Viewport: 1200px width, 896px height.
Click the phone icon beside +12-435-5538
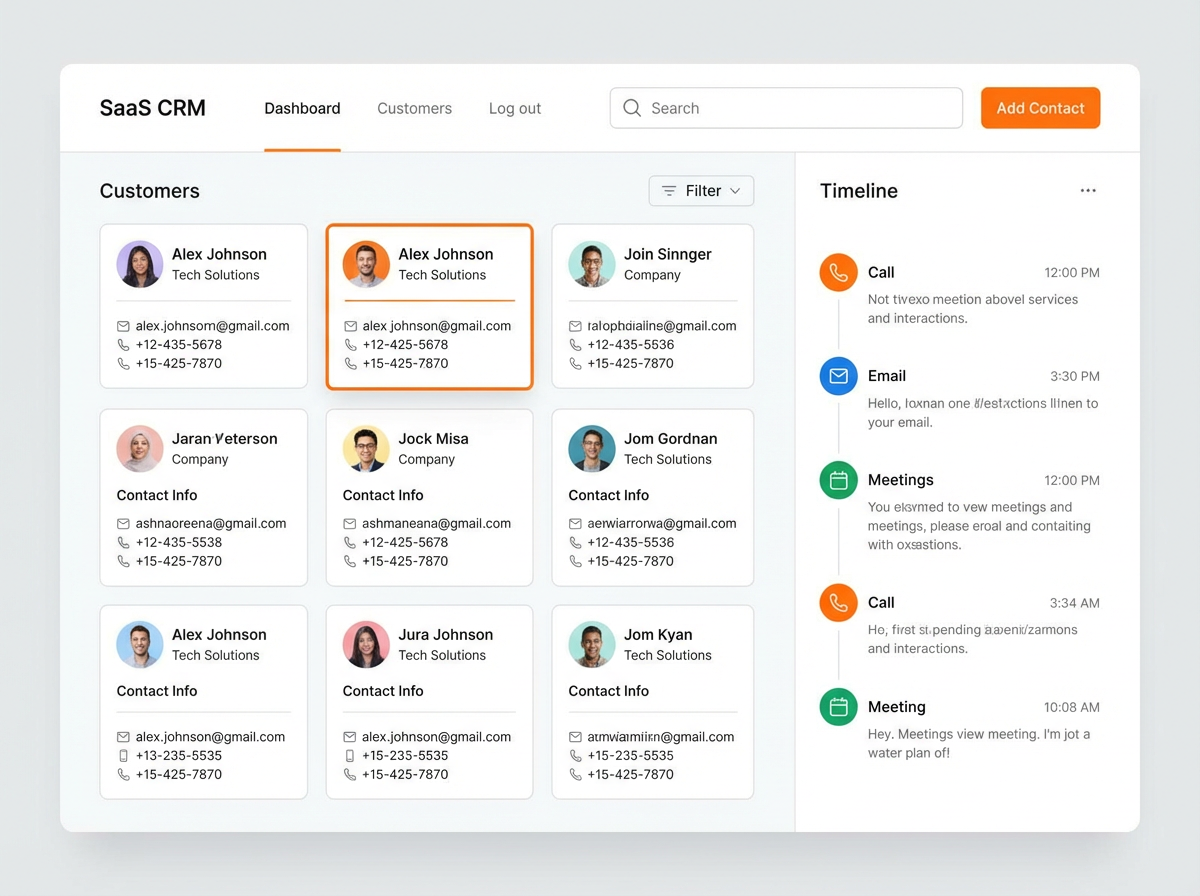[x=124, y=542]
